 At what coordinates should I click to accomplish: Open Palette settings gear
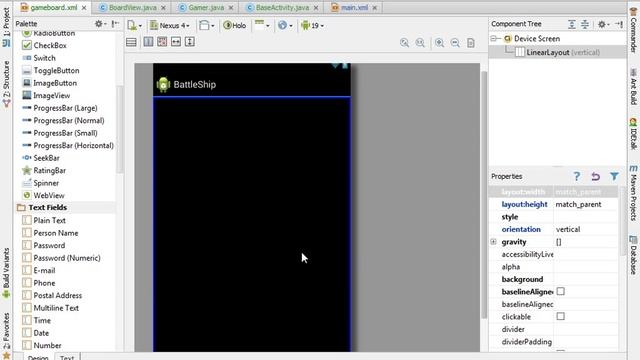[100, 24]
